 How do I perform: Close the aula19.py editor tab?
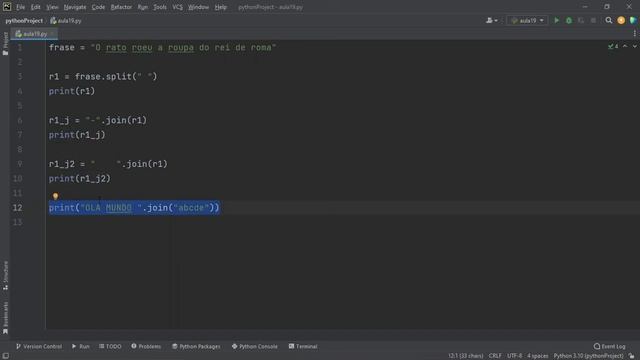[52, 34]
